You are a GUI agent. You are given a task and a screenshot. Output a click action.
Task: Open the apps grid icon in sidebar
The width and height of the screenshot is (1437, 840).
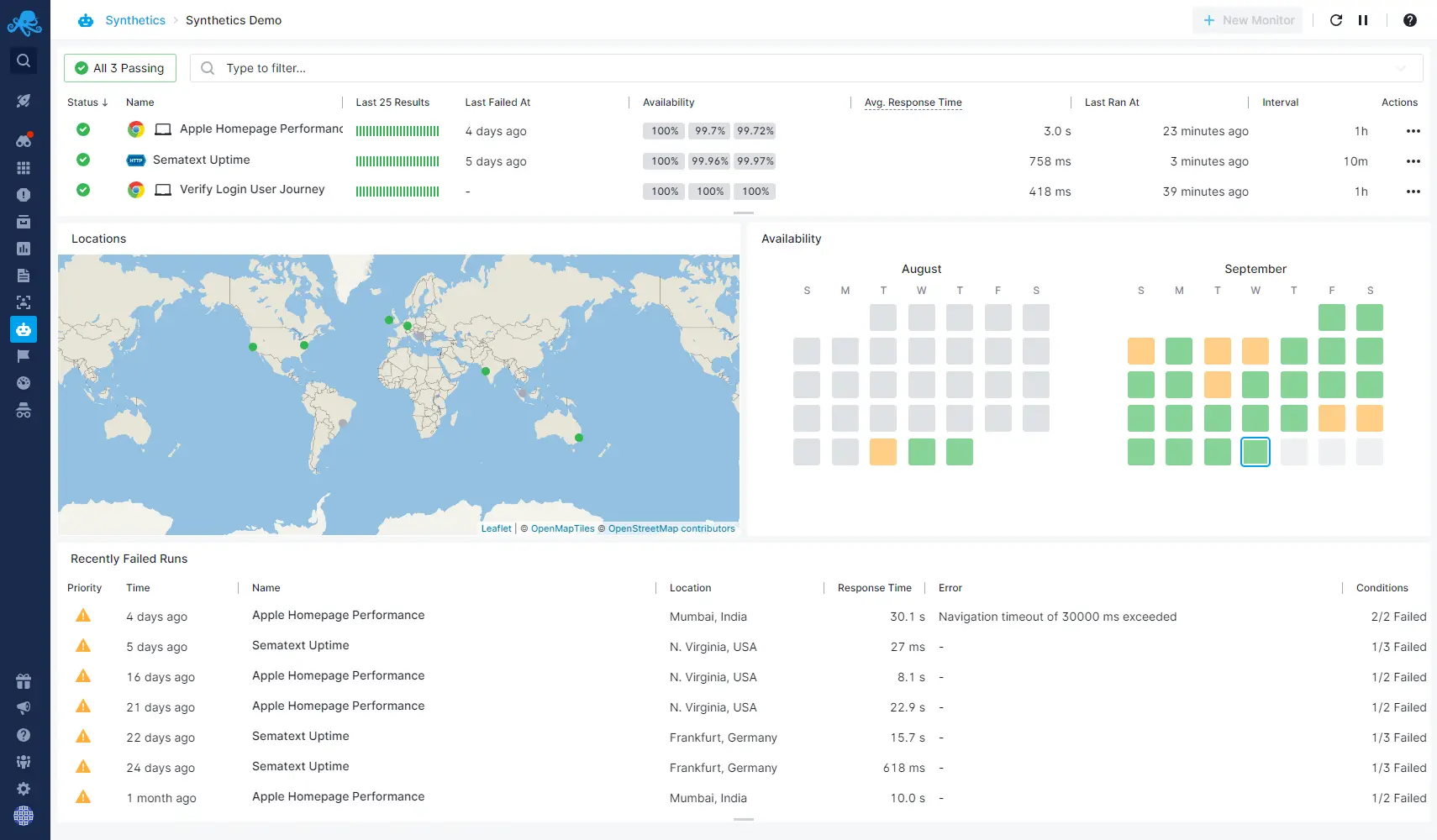pyautogui.click(x=24, y=168)
